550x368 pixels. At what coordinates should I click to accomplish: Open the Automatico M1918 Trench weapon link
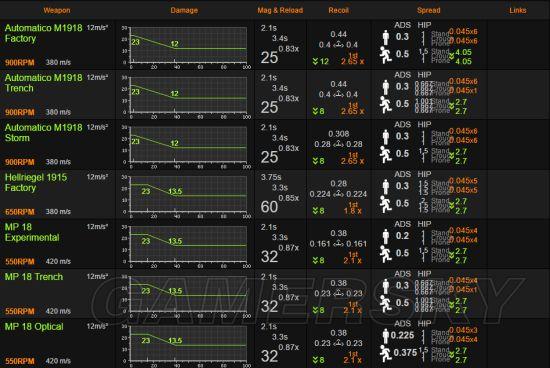coord(43,83)
